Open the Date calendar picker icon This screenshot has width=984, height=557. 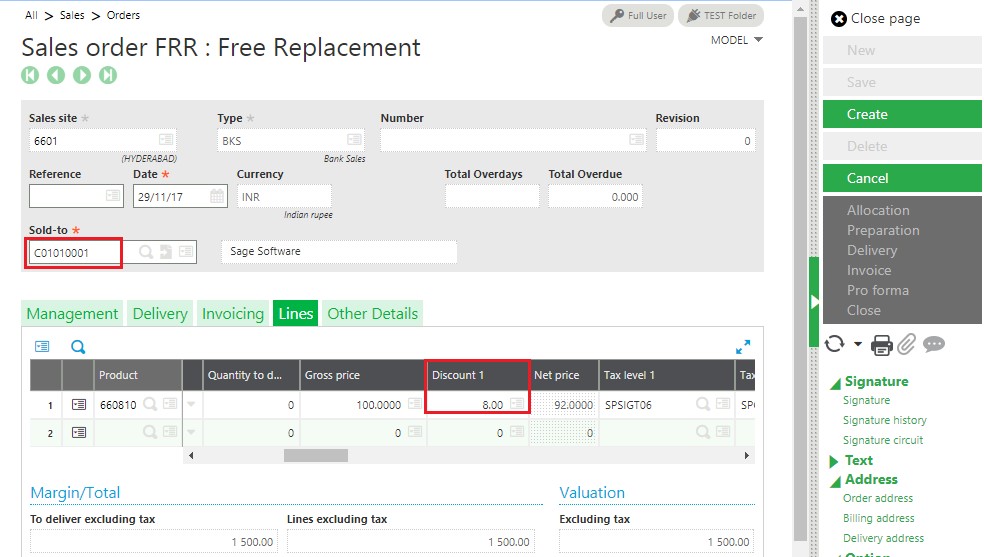click(217, 197)
